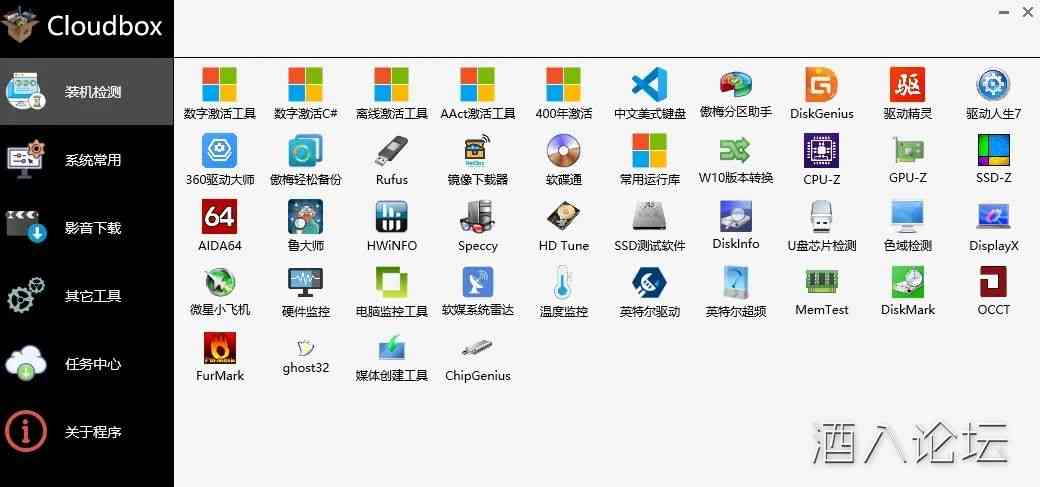Open 微星小飞机 icon
Screen dimensions: 1040x487
[x=219, y=282]
